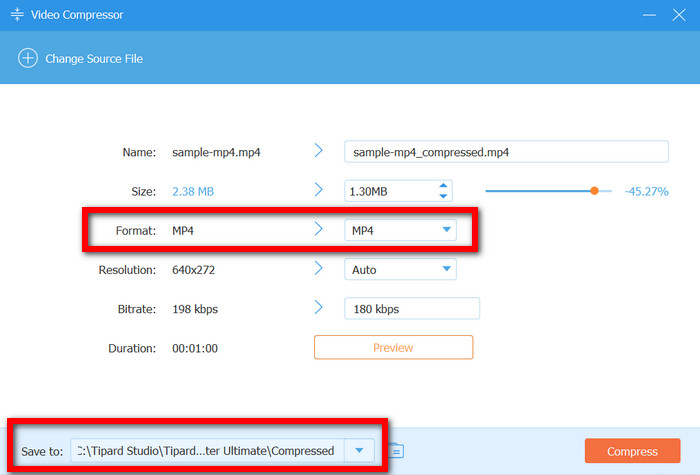This screenshot has width=700, height=475.
Task: Click the arrow chevron in Bitrate row
Action: click(318, 307)
